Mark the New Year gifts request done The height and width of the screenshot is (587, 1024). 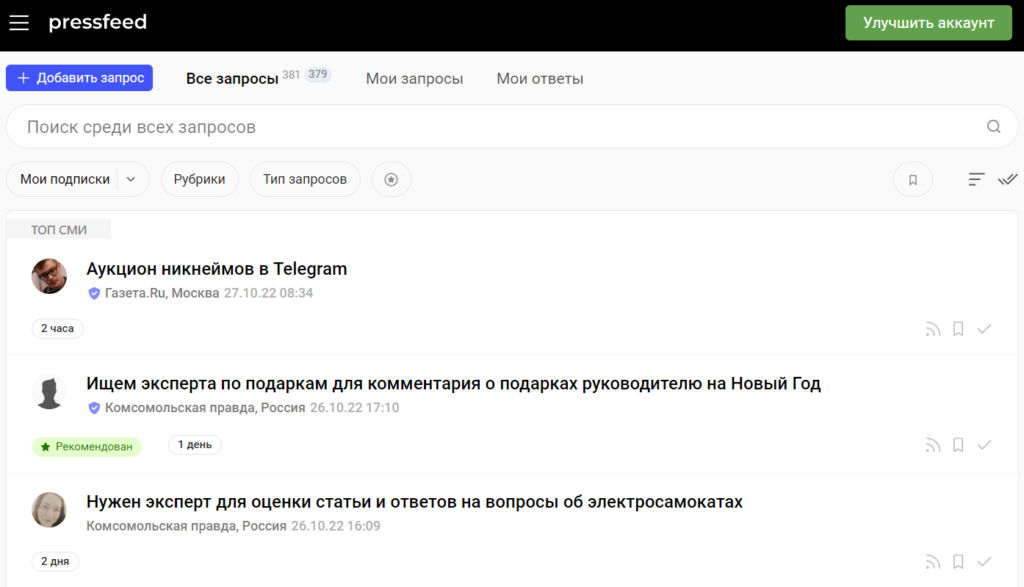click(984, 446)
